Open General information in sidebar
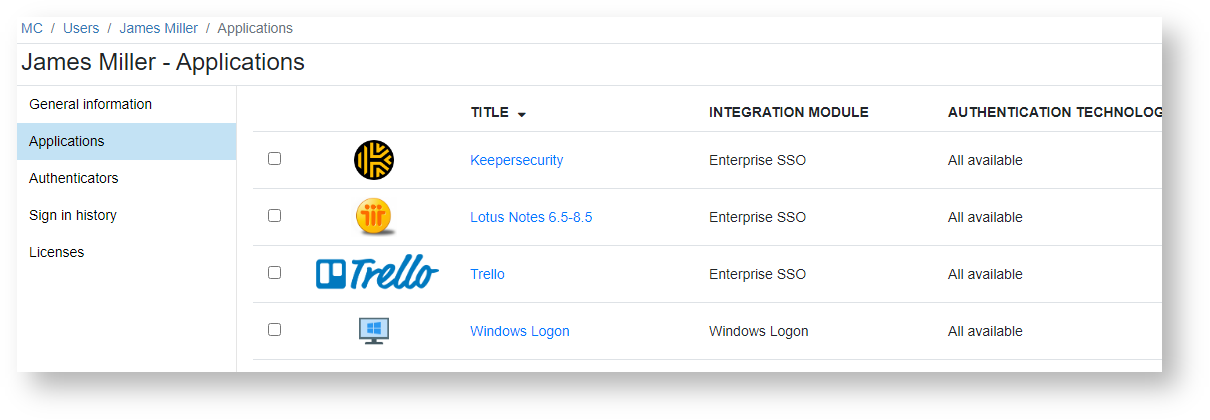Screen dimensions: 1210x420 click(x=91, y=104)
